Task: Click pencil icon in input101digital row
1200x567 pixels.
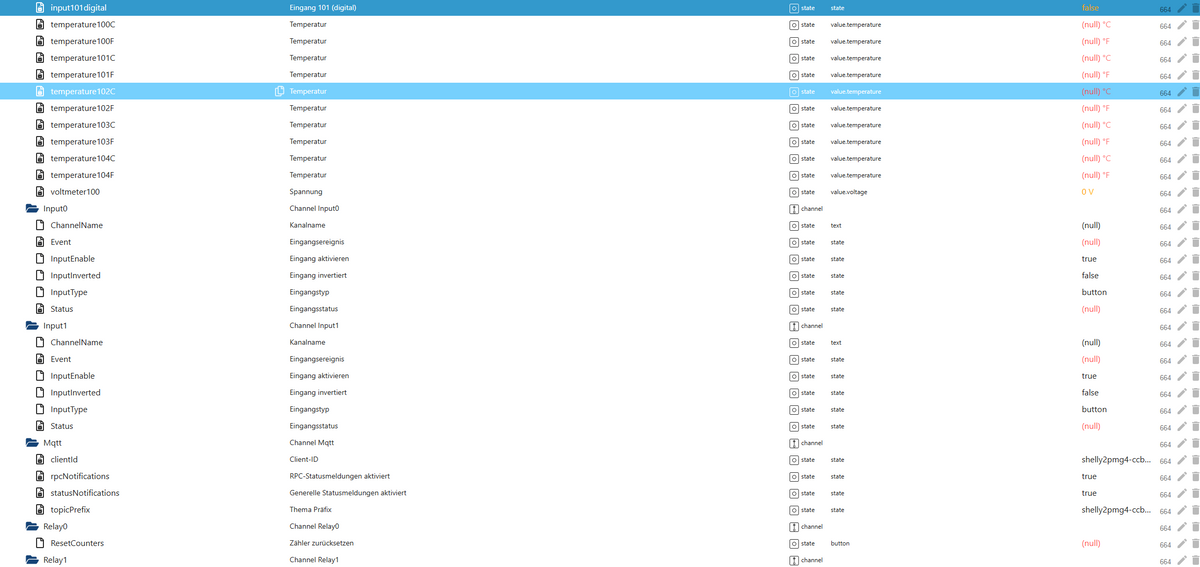Action: click(1182, 8)
